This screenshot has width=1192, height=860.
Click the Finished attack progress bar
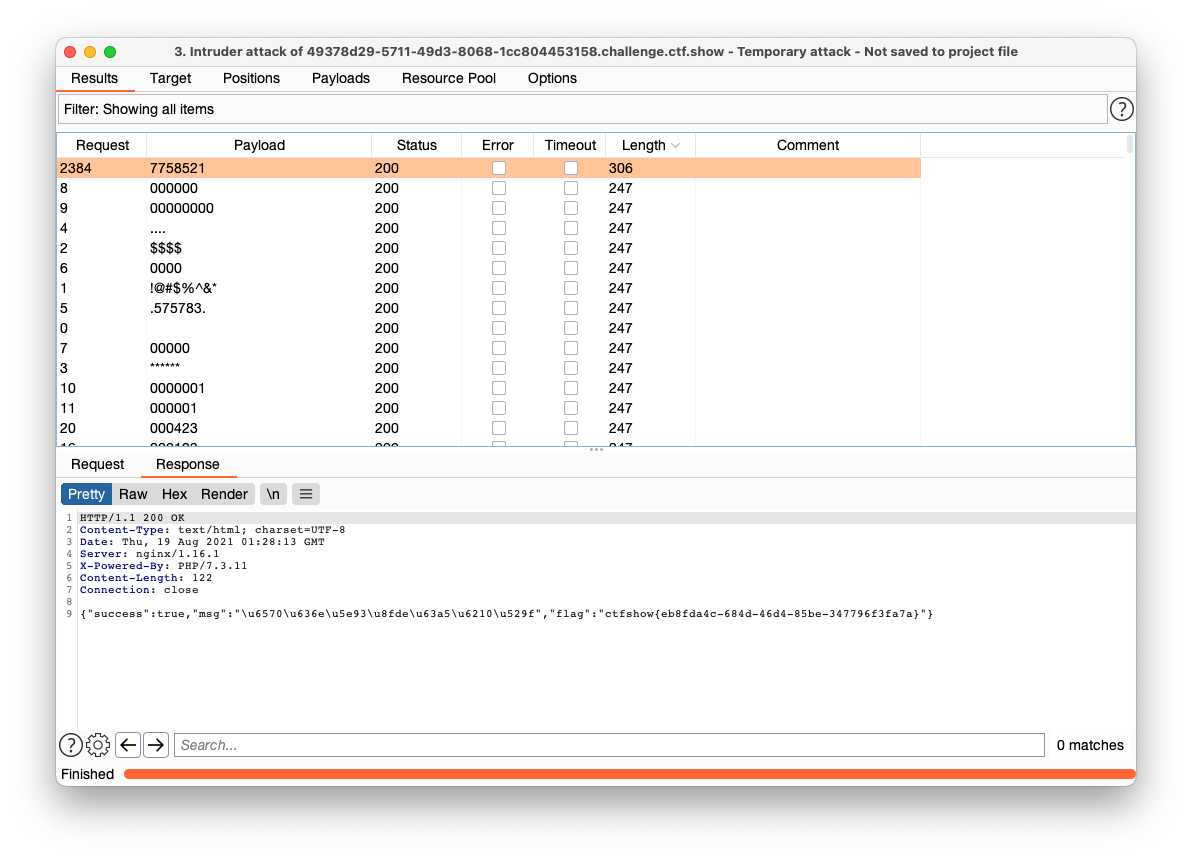(628, 774)
